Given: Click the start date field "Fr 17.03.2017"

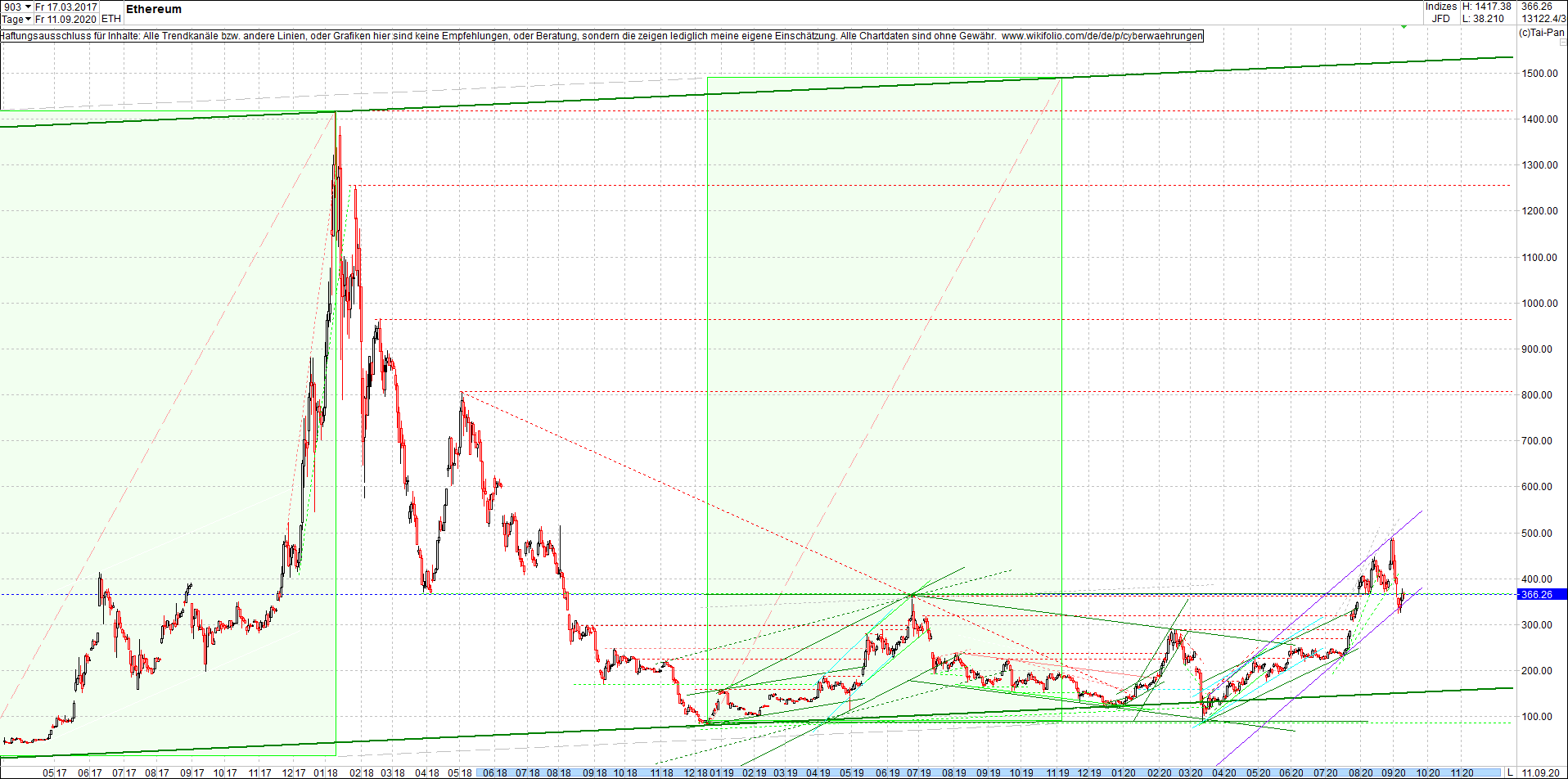Looking at the screenshot, I should coord(65,7).
